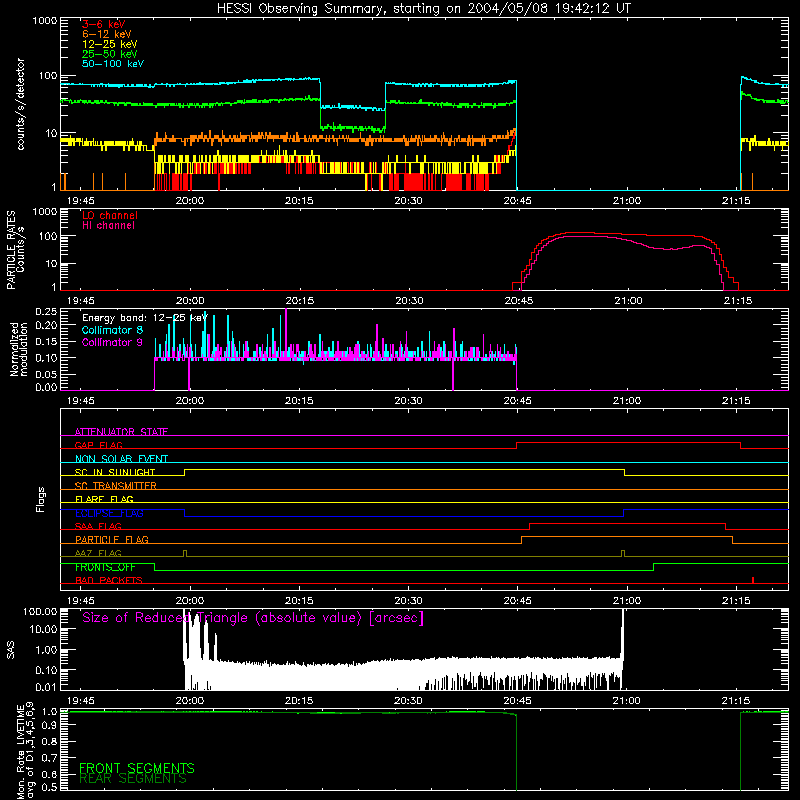The width and height of the screenshot is (800, 800).
Task: Click the 0.25 value on the modulation axis
Action: pos(46,312)
